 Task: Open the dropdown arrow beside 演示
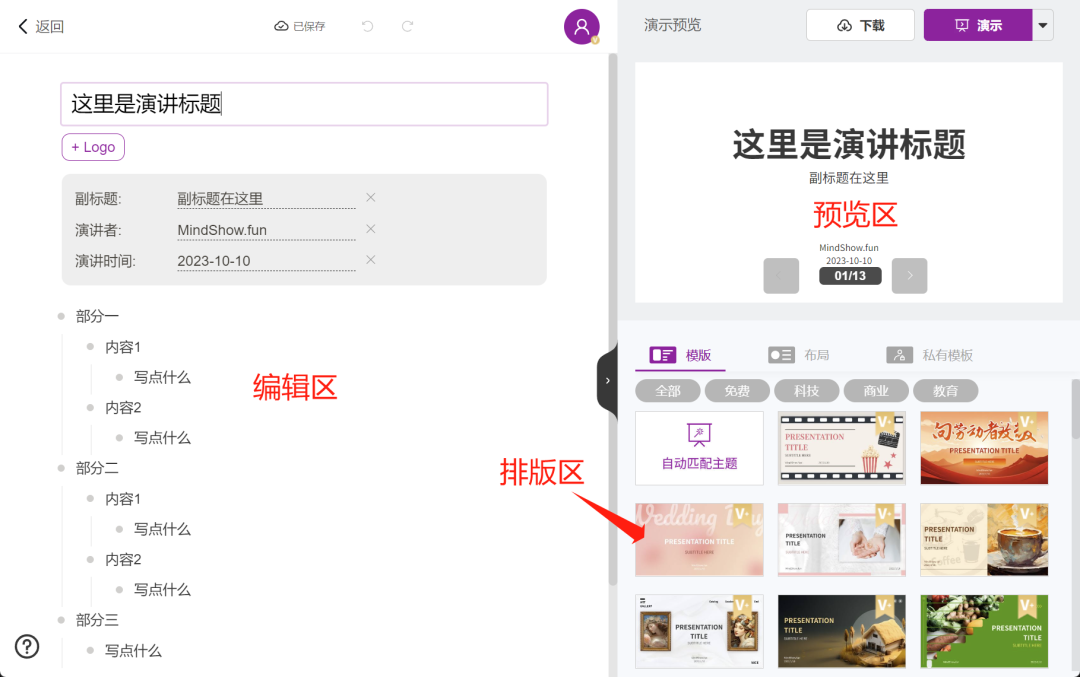point(1043,25)
